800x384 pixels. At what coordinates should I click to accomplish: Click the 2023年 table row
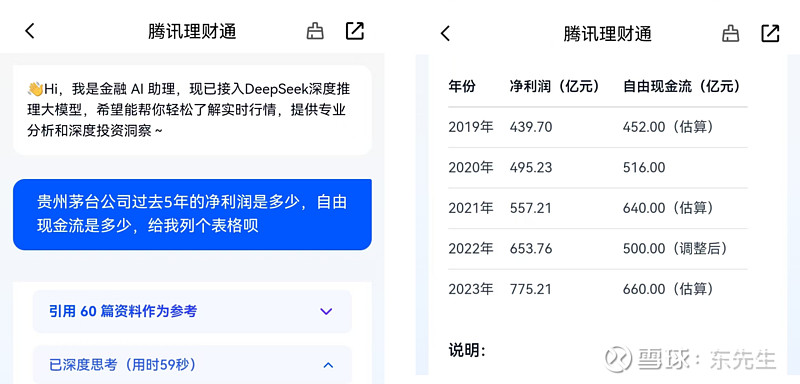(x=598, y=289)
